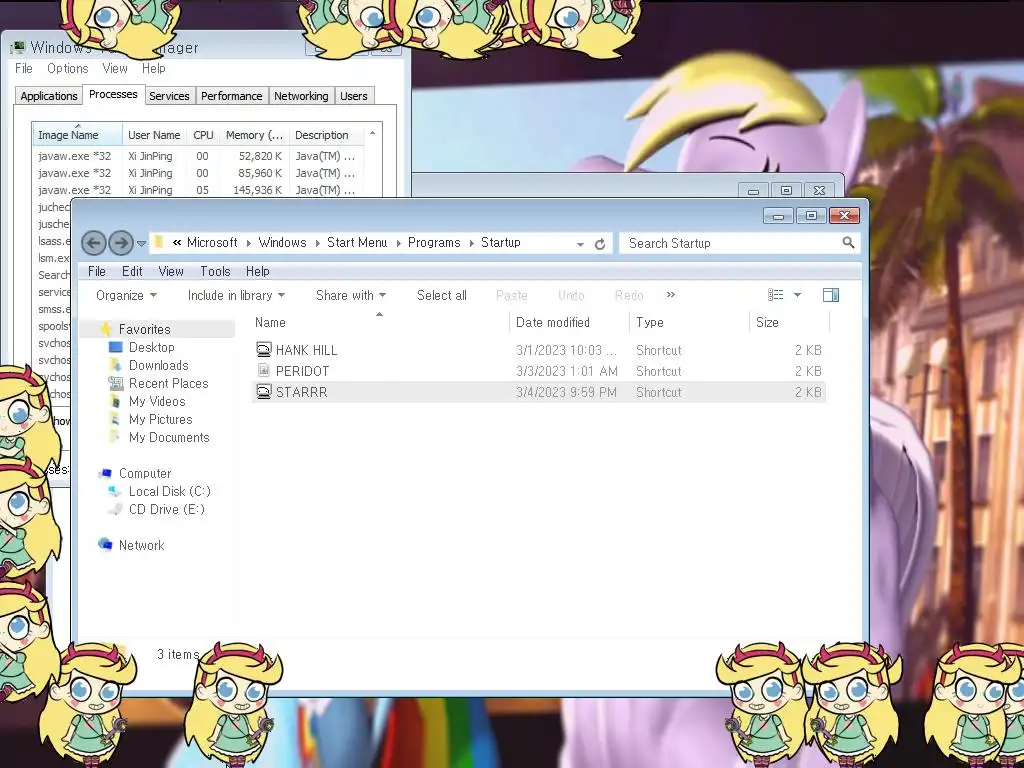The height and width of the screenshot is (768, 1024).
Task: Click Programs in the address breadcrumb
Action: pos(434,242)
